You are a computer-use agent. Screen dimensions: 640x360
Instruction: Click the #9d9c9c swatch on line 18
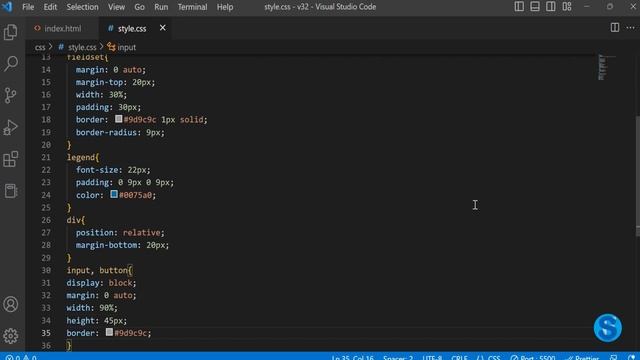click(118, 119)
